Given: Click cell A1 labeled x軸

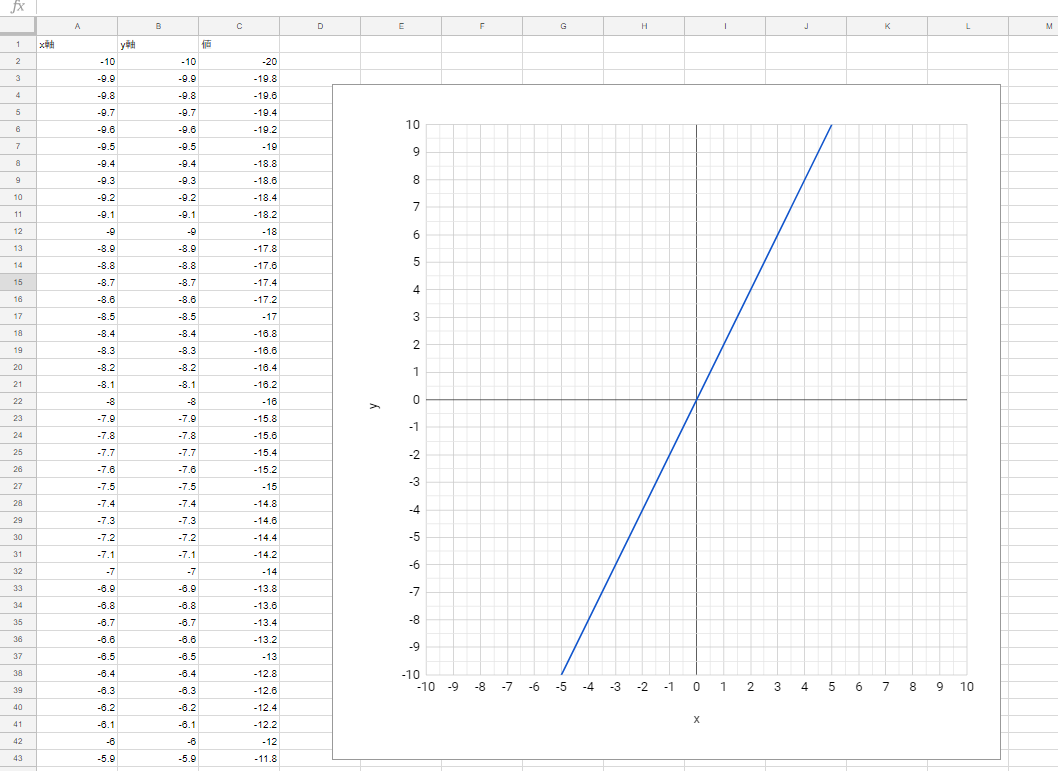Looking at the screenshot, I should [x=77, y=44].
